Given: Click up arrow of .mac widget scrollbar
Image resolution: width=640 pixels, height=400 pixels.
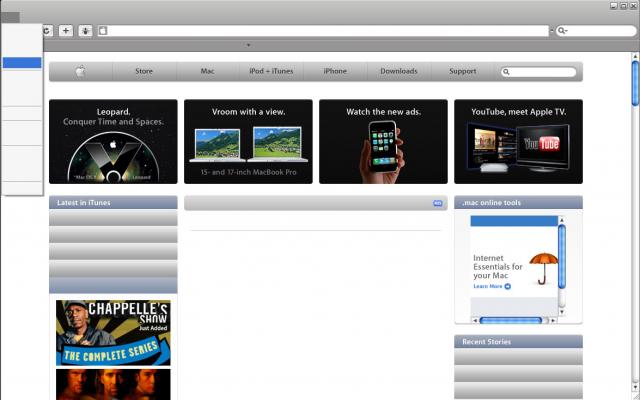Looking at the screenshot, I should pyautogui.click(x=562, y=220).
